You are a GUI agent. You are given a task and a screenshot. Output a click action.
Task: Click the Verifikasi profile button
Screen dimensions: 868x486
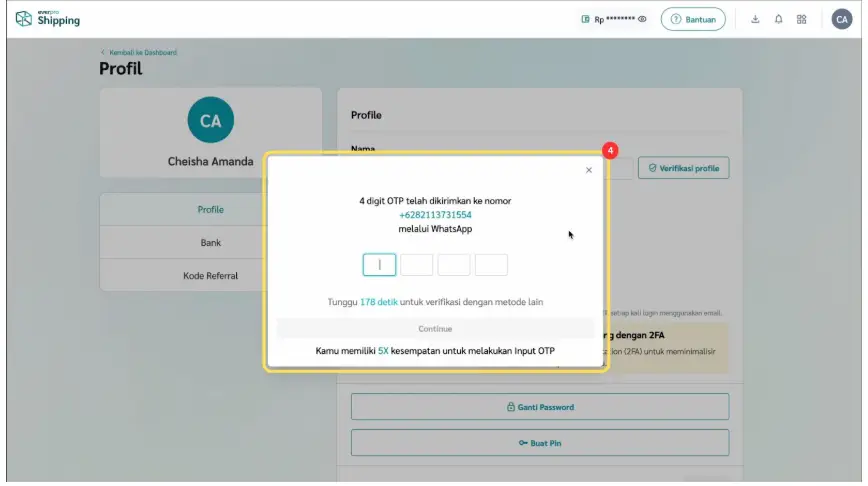click(x=684, y=168)
